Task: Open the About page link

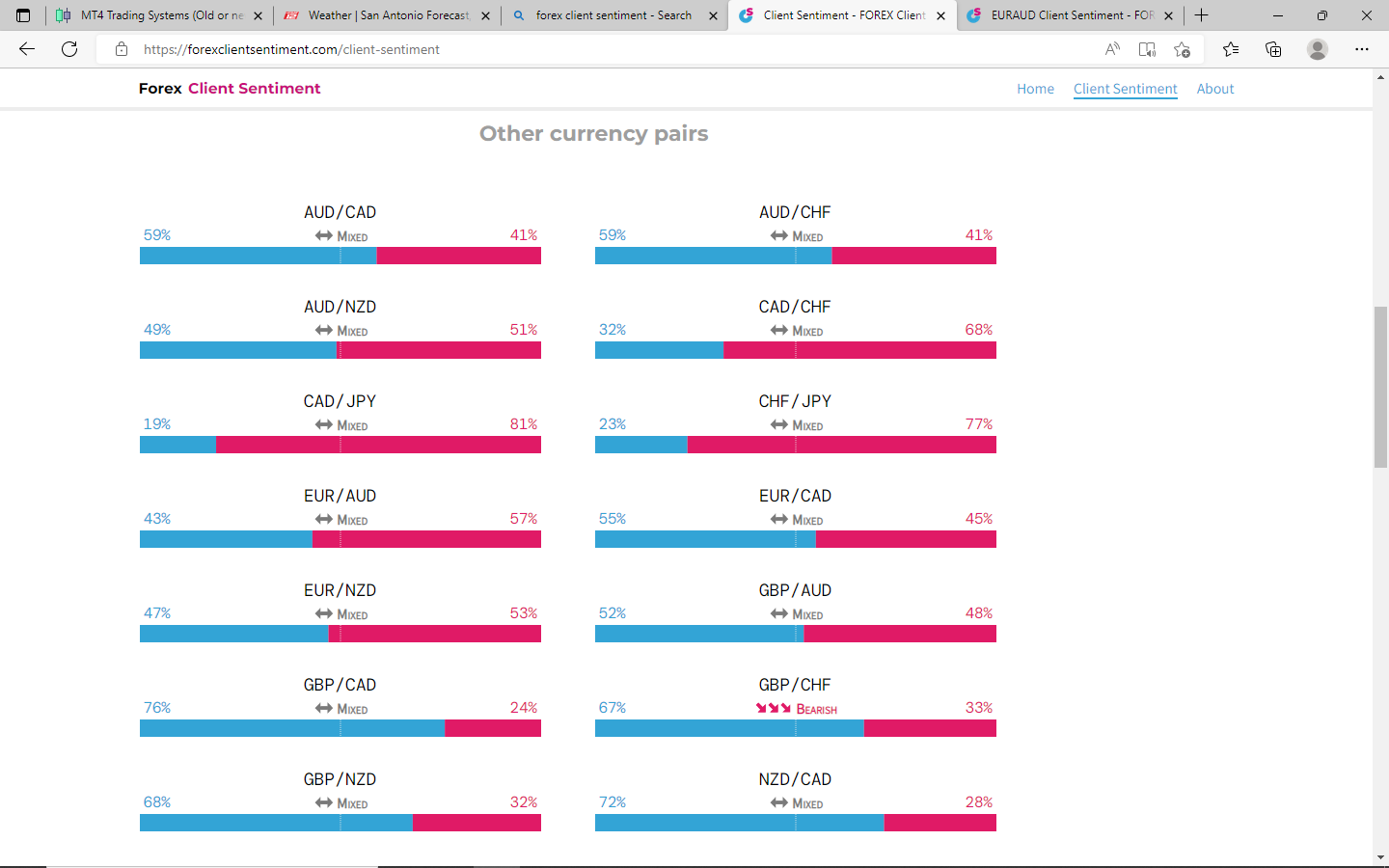Action: [x=1214, y=89]
